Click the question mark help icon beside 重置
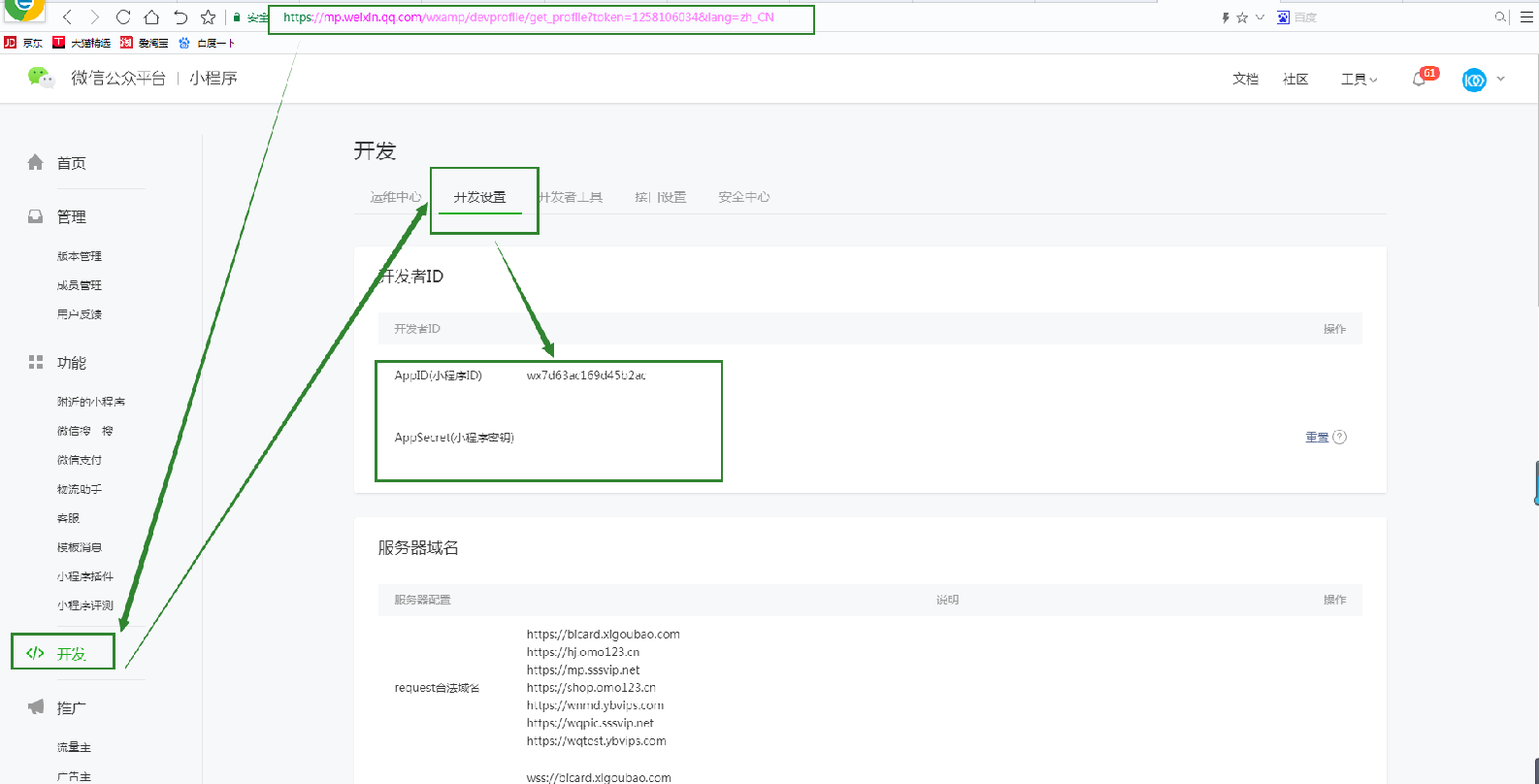 [x=1340, y=437]
